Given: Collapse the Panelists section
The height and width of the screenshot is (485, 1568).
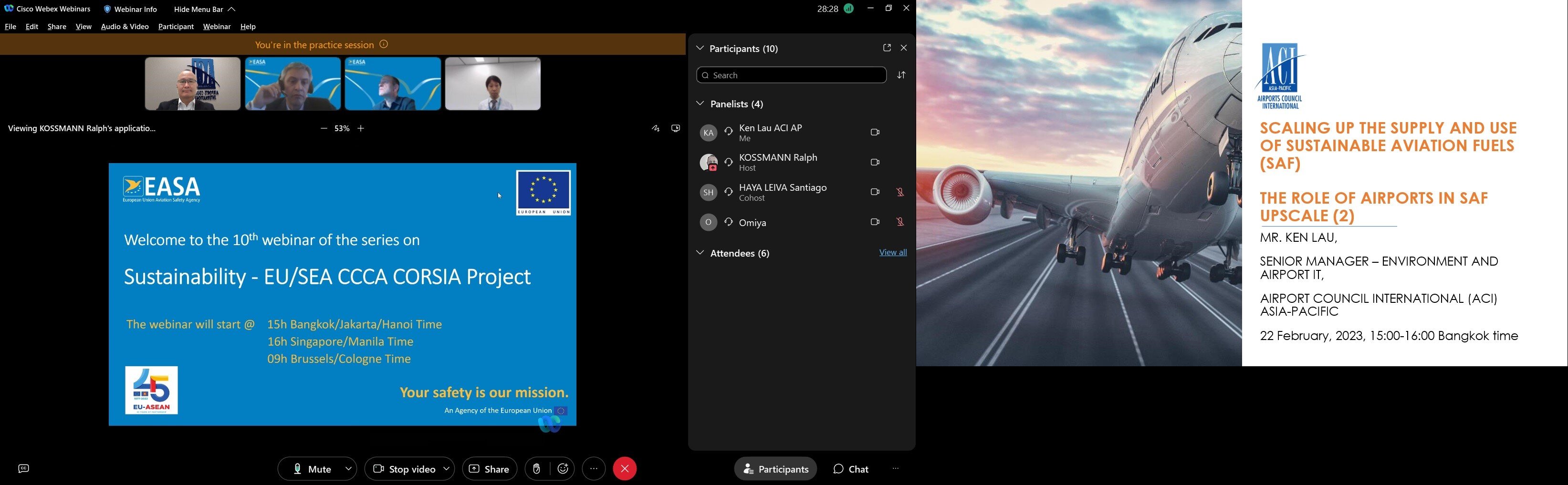Looking at the screenshot, I should pyautogui.click(x=700, y=104).
